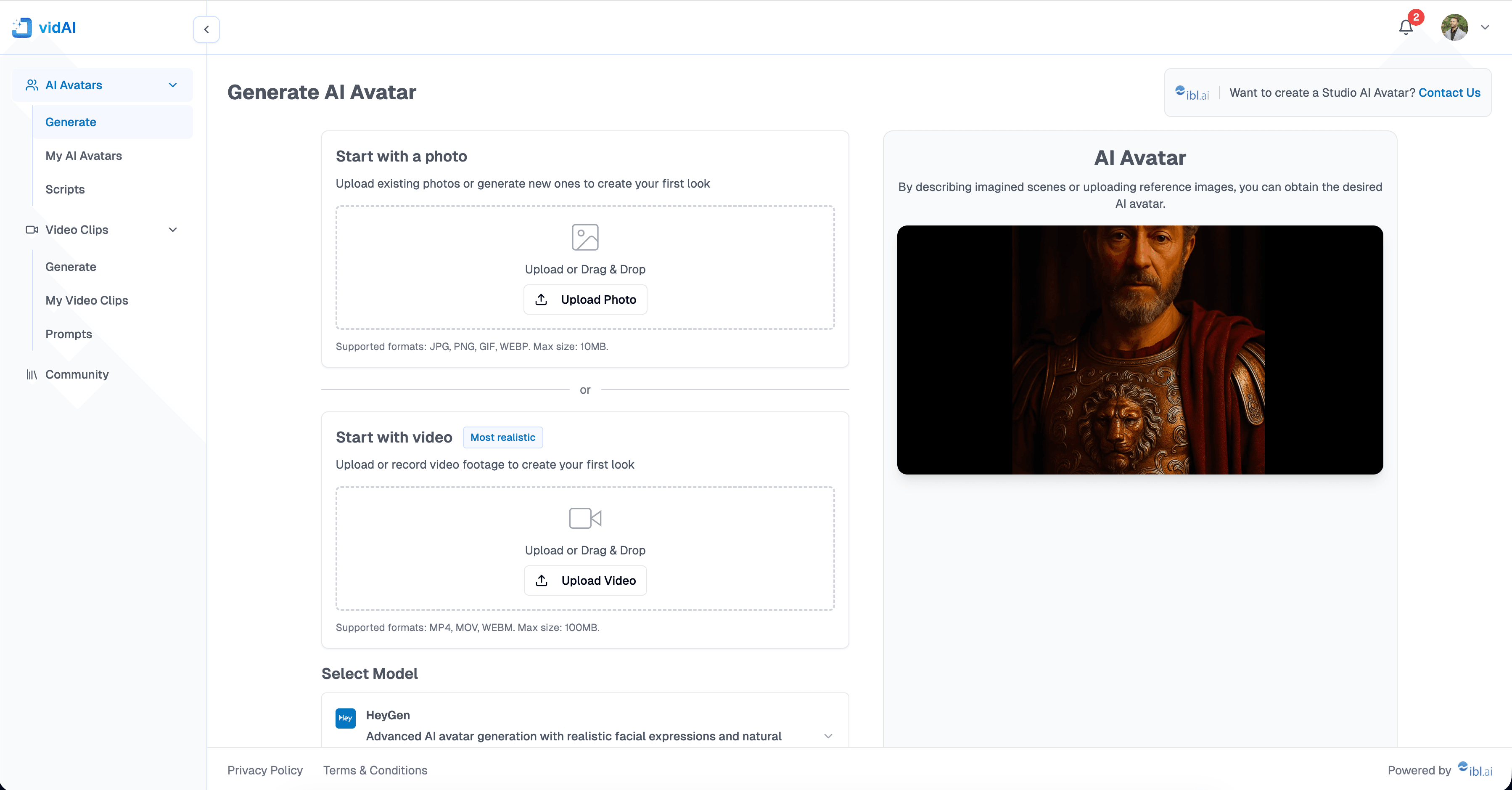The height and width of the screenshot is (790, 1512).
Task: Click the Community icon in the sidebar
Action: pos(32,374)
